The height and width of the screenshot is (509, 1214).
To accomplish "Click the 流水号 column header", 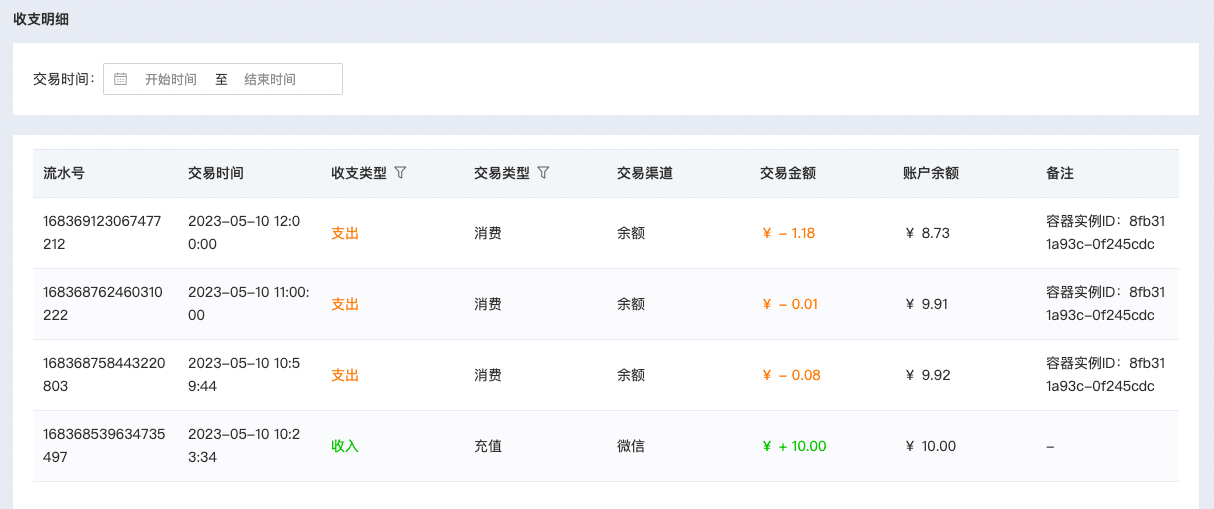I will [64, 173].
